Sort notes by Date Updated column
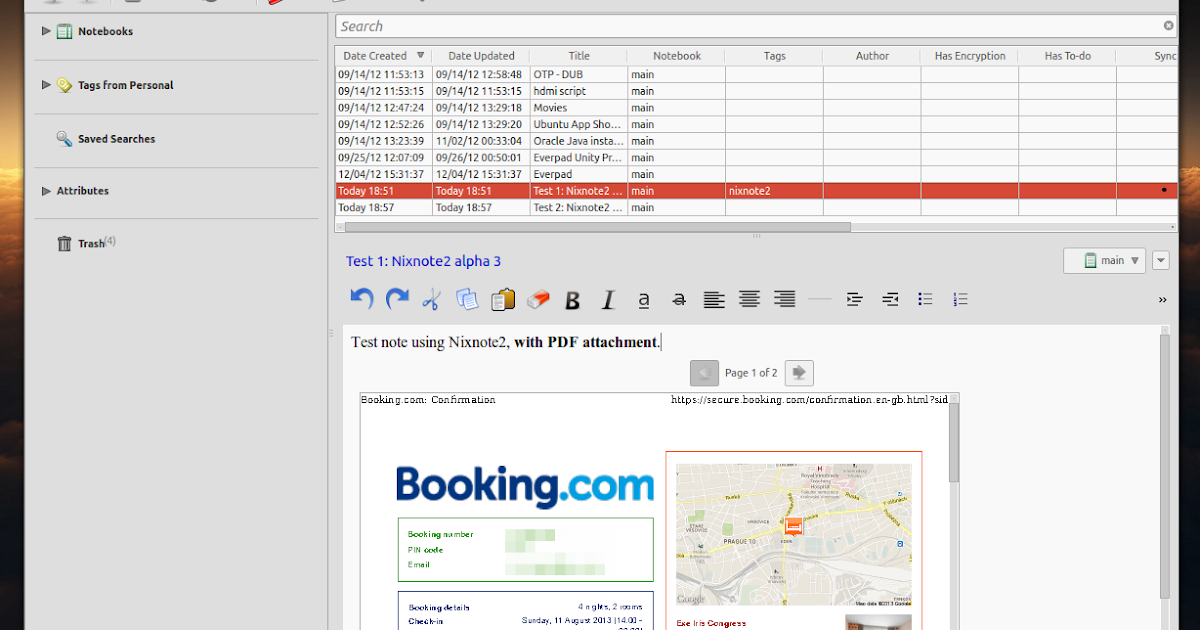This screenshot has height=630, width=1200. [481, 56]
